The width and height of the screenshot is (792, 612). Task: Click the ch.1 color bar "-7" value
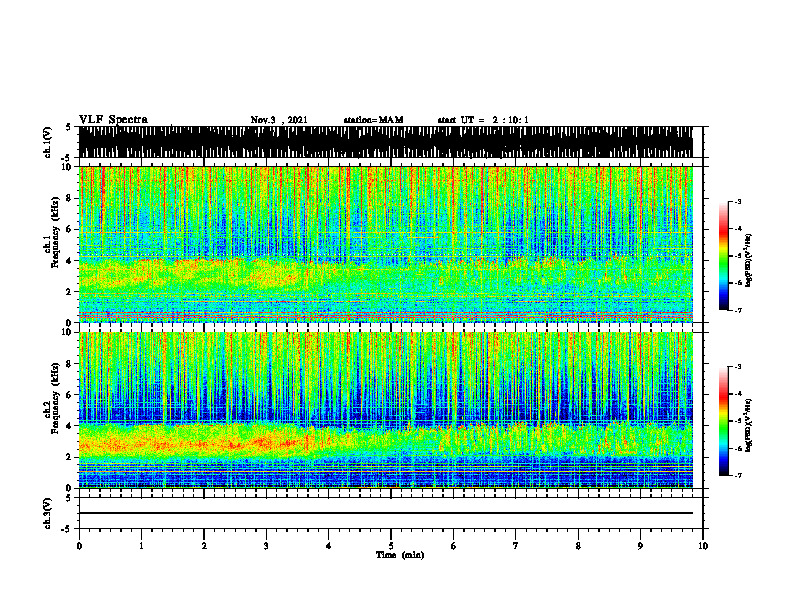click(737, 310)
